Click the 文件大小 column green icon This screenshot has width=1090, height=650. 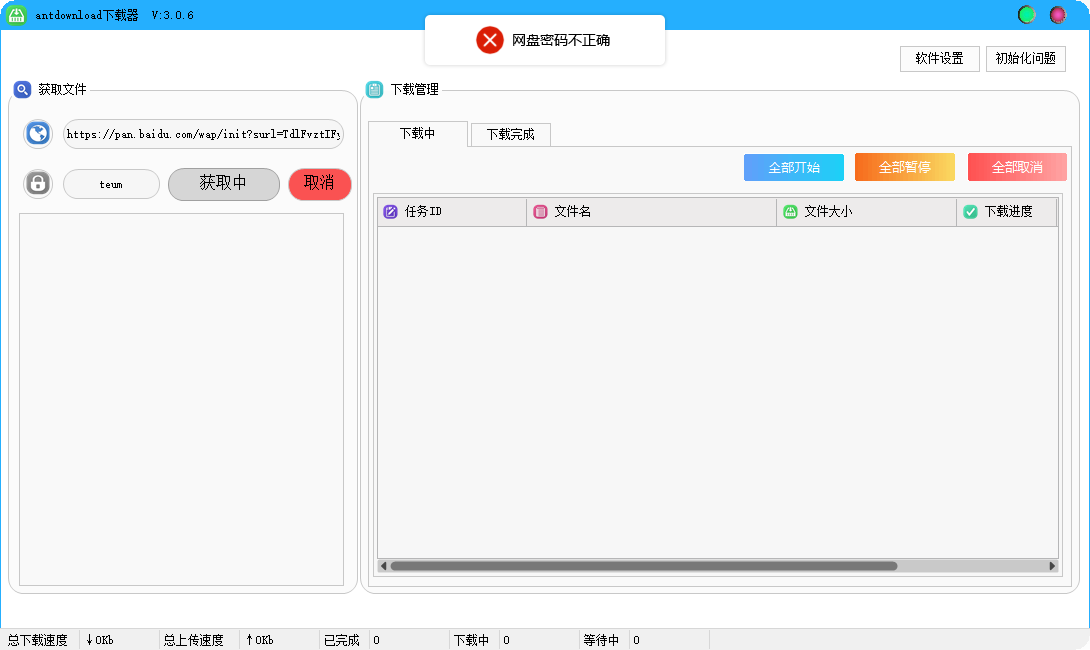790,211
